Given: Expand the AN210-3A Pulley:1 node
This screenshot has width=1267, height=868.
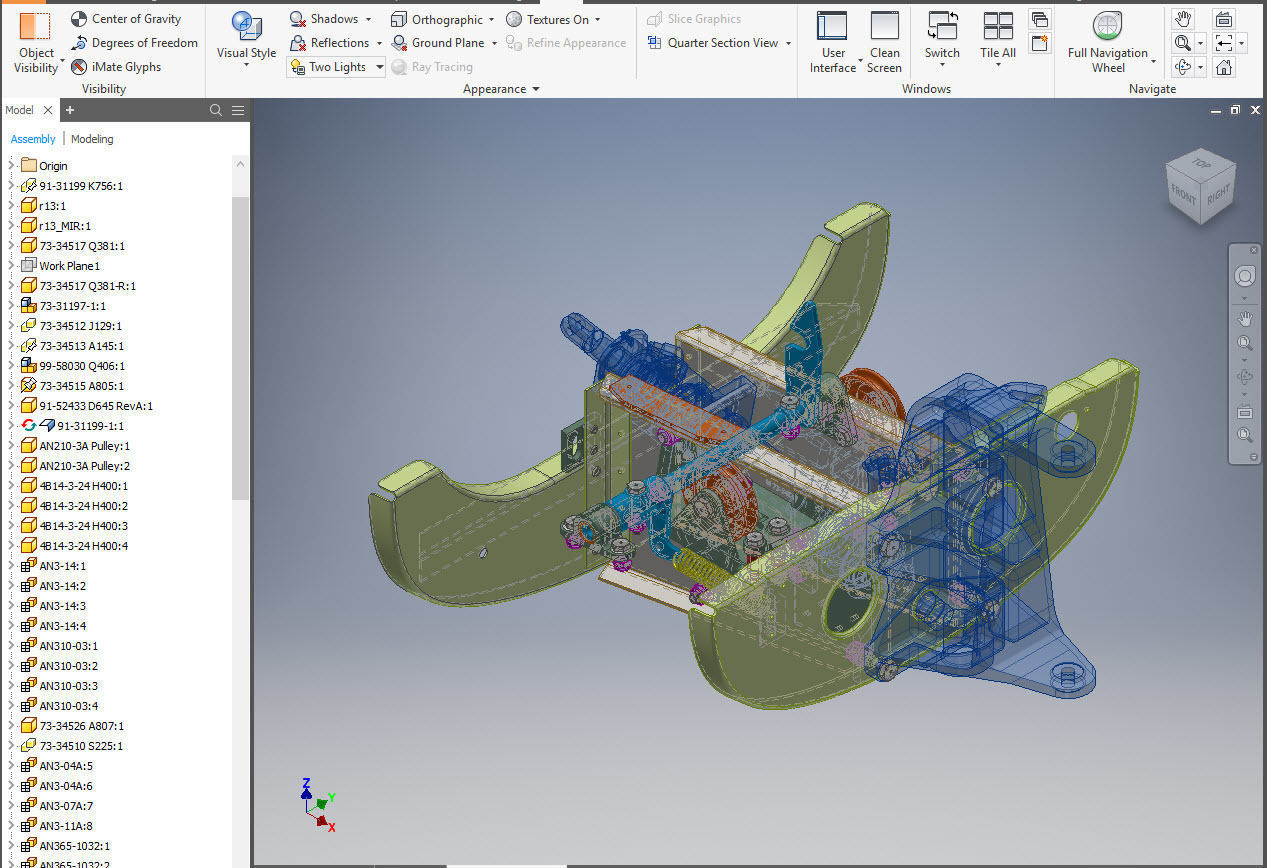Looking at the screenshot, I should (12, 445).
